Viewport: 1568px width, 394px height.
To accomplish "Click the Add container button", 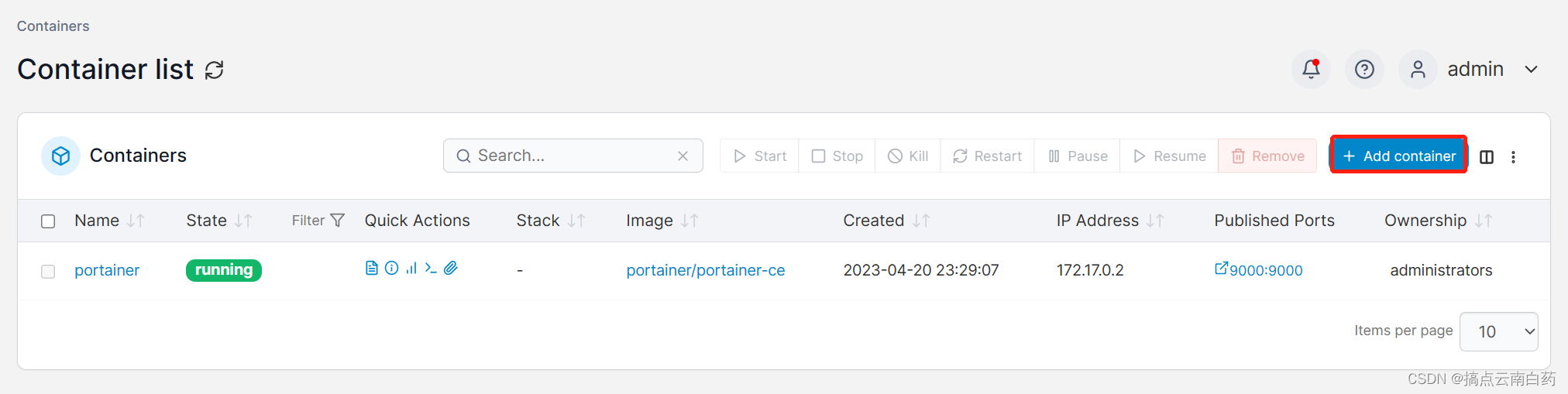I will click(1398, 156).
